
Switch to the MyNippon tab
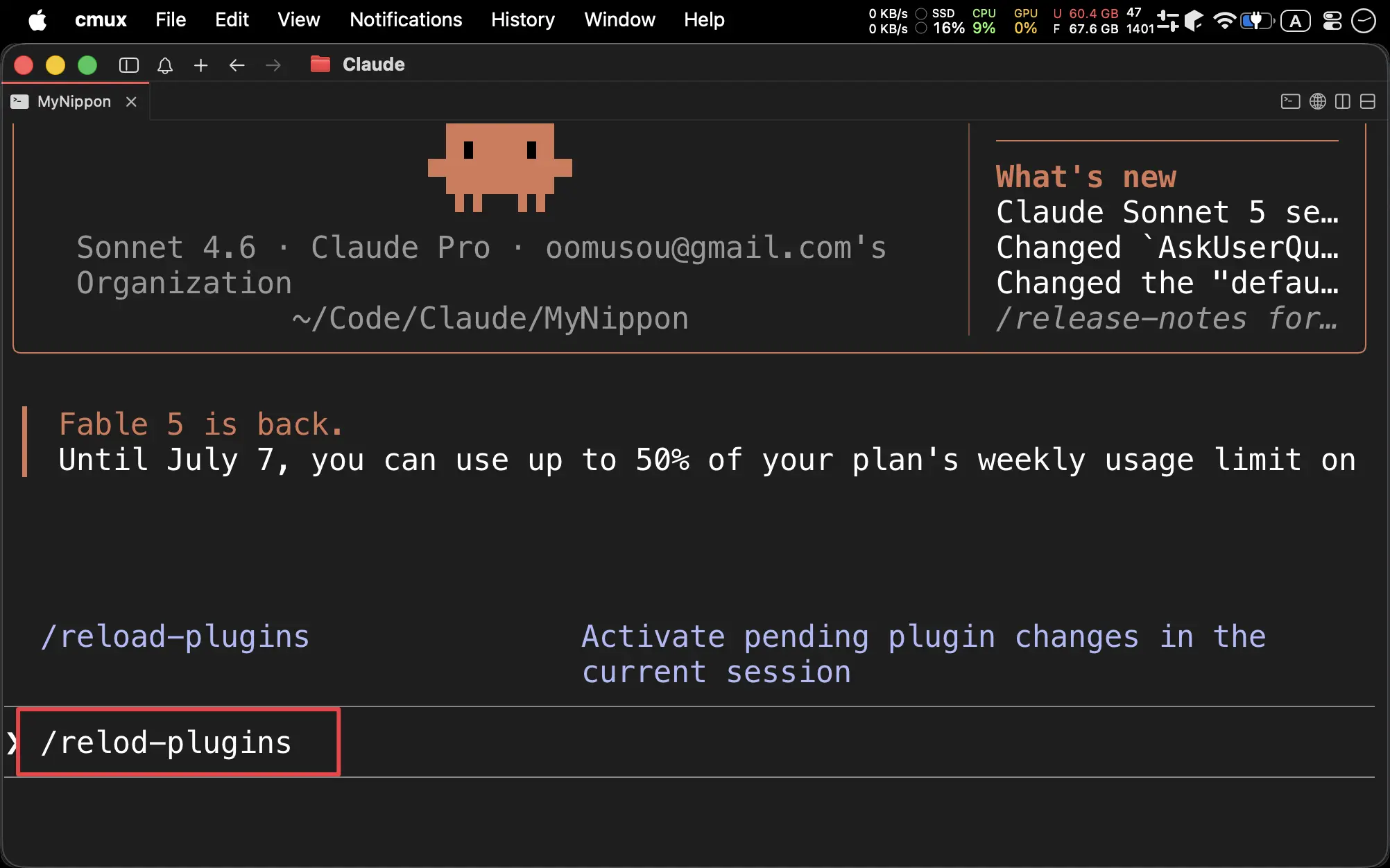pyautogui.click(x=74, y=102)
